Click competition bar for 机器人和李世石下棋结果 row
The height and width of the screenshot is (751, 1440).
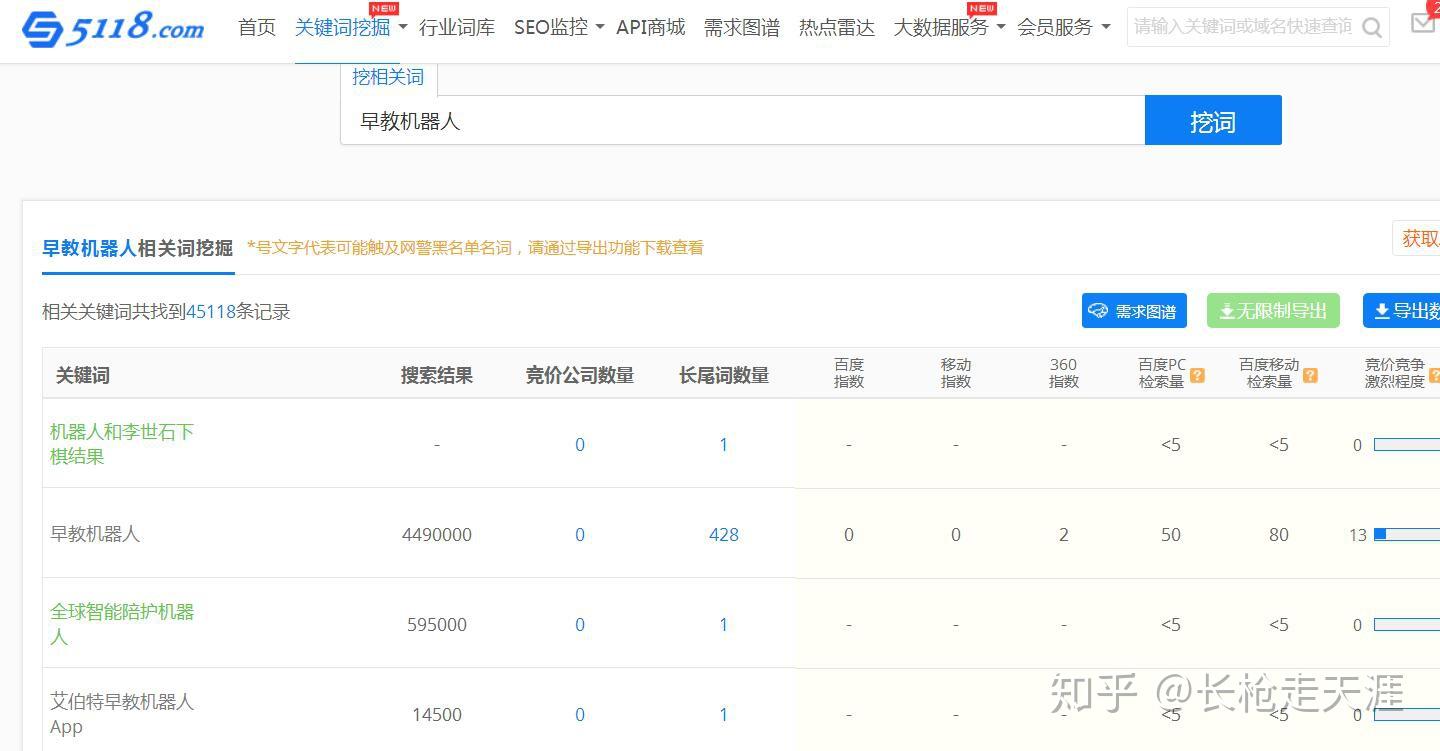click(x=1407, y=445)
